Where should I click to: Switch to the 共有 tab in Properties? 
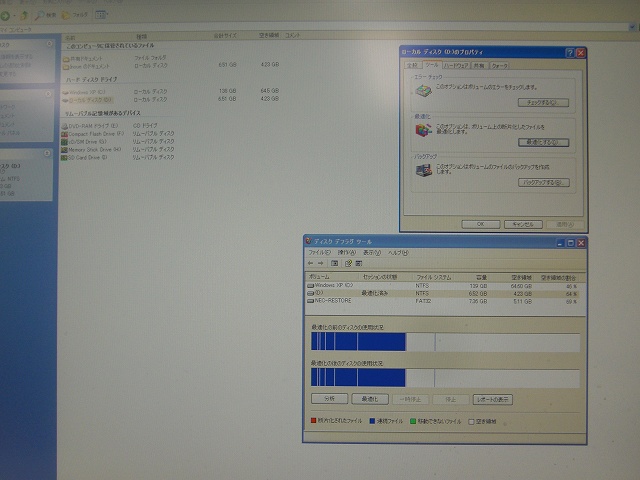coord(479,65)
